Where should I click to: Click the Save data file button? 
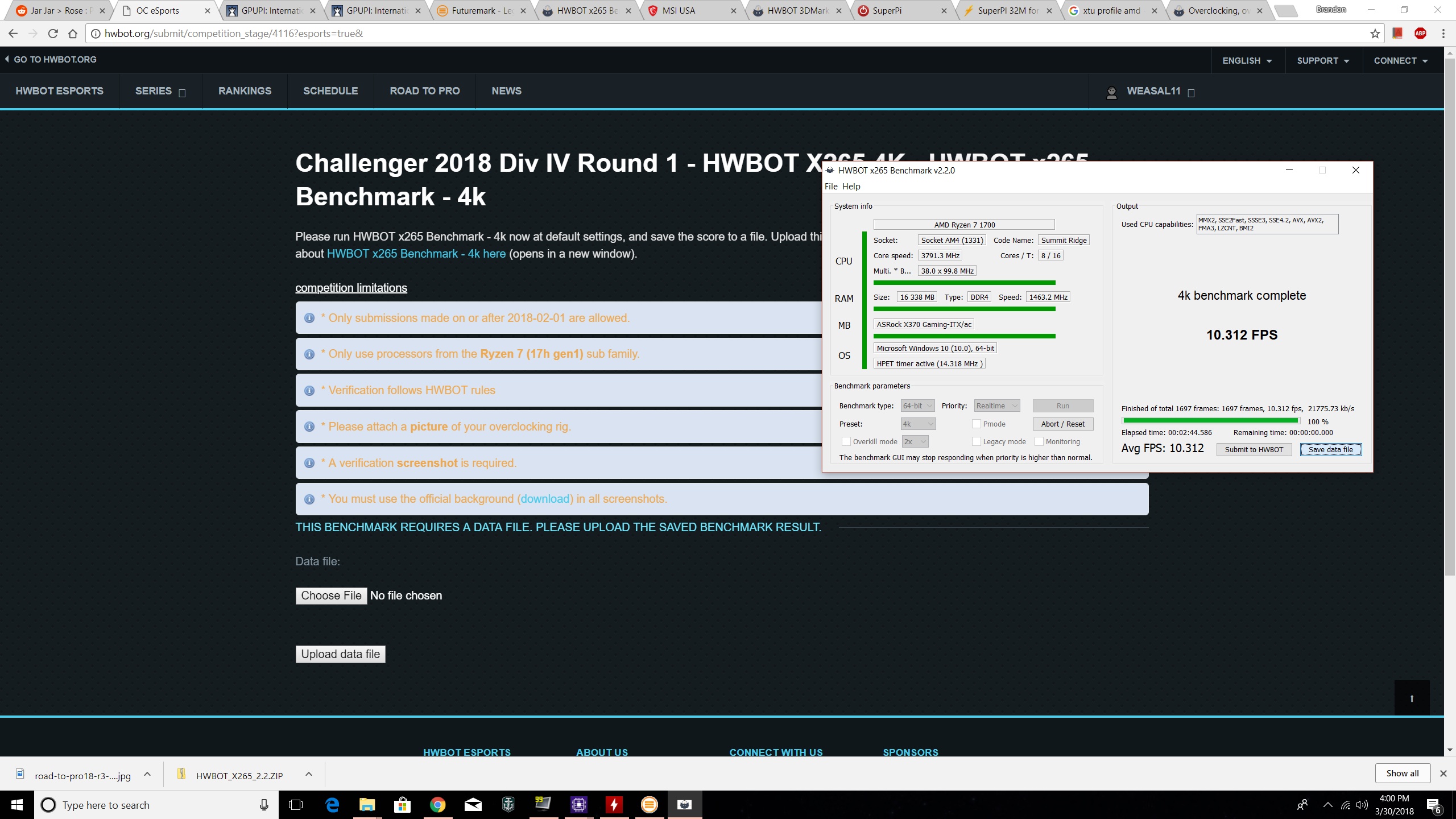1331,450
